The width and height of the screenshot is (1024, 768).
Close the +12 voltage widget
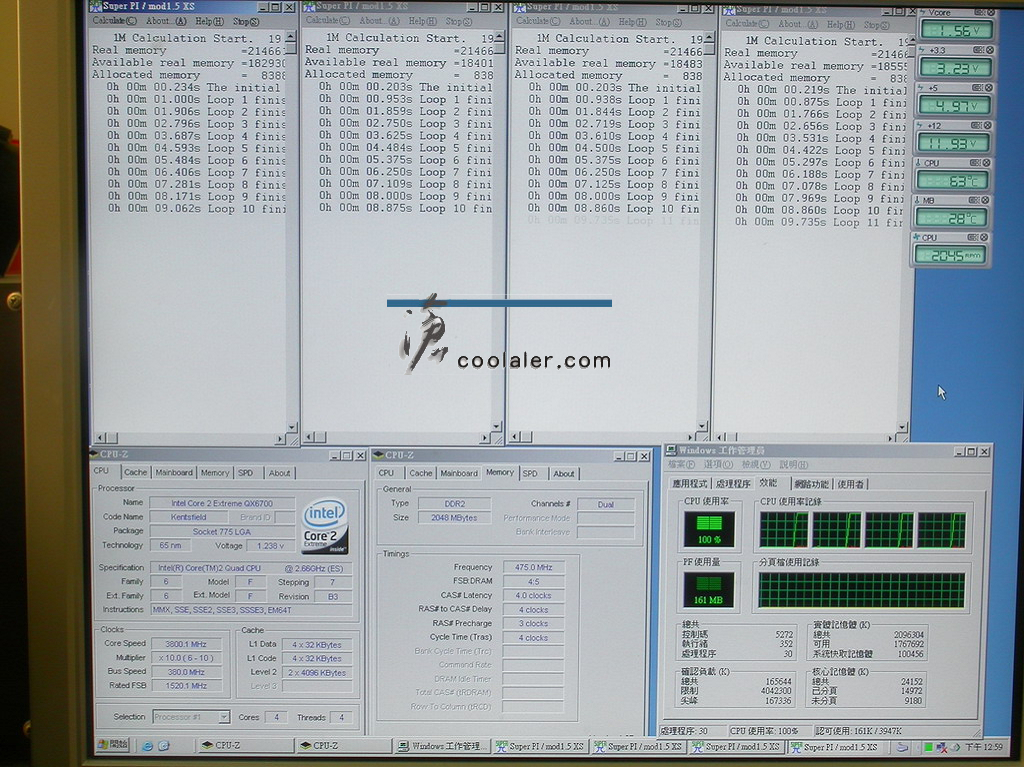point(988,125)
